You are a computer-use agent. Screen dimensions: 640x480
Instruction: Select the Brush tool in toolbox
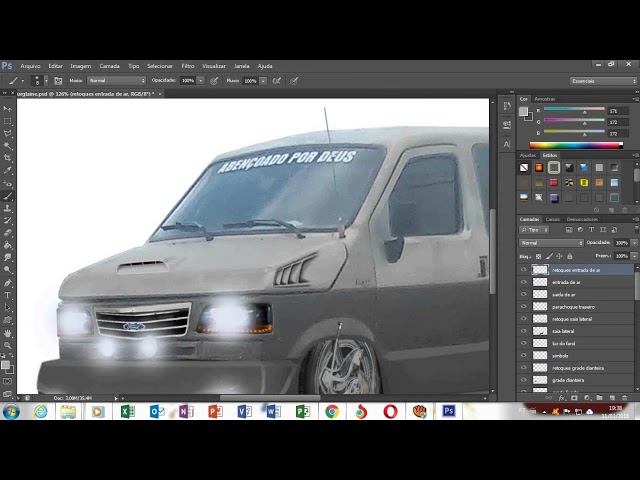point(7,196)
